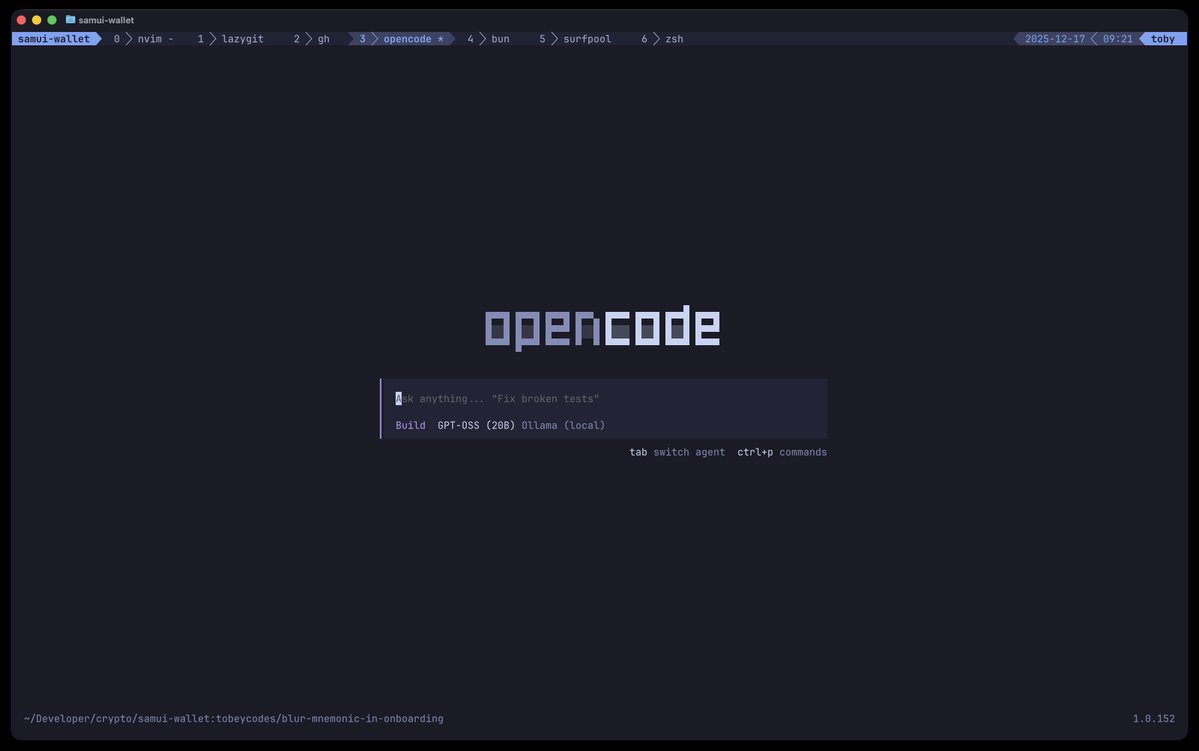This screenshot has height=751, width=1199.
Task: Select the opencode tmux window
Action: pyautogui.click(x=402, y=39)
